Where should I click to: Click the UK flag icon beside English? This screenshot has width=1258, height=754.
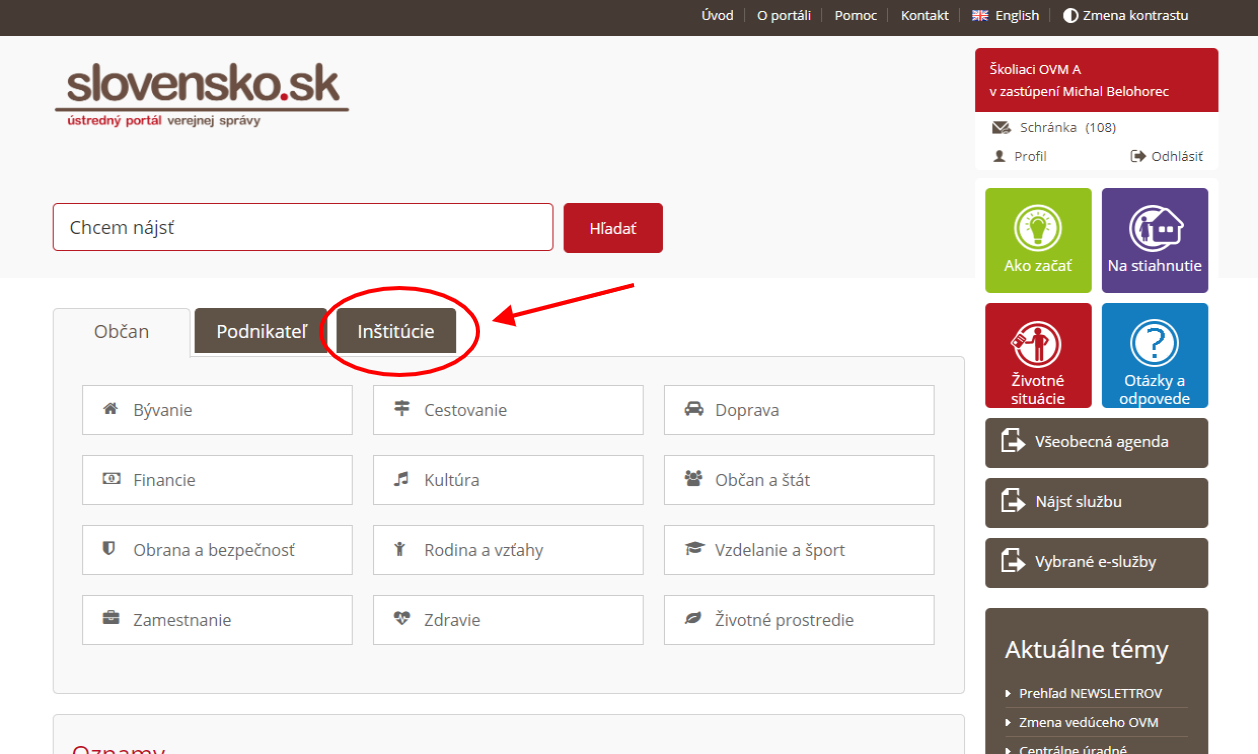pos(980,15)
